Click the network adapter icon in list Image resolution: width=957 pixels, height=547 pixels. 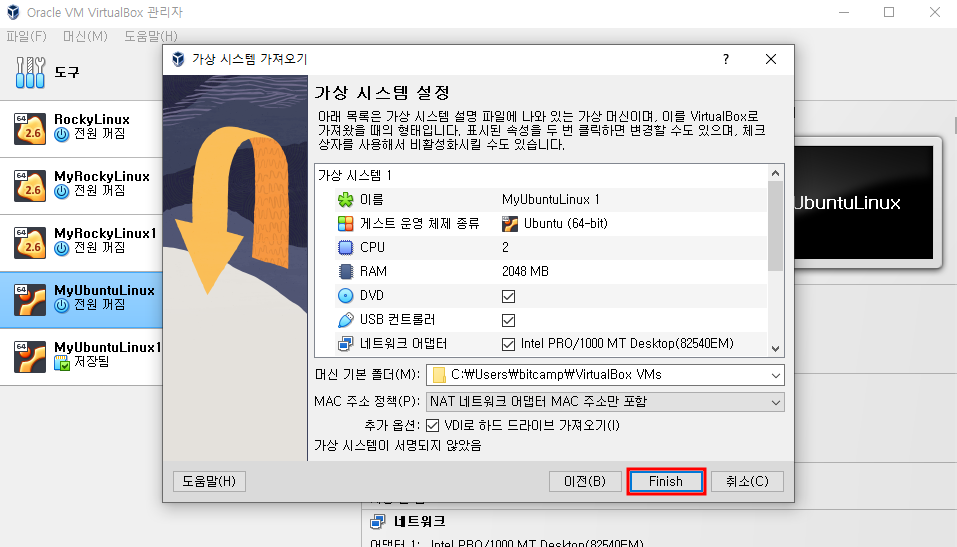click(x=345, y=344)
